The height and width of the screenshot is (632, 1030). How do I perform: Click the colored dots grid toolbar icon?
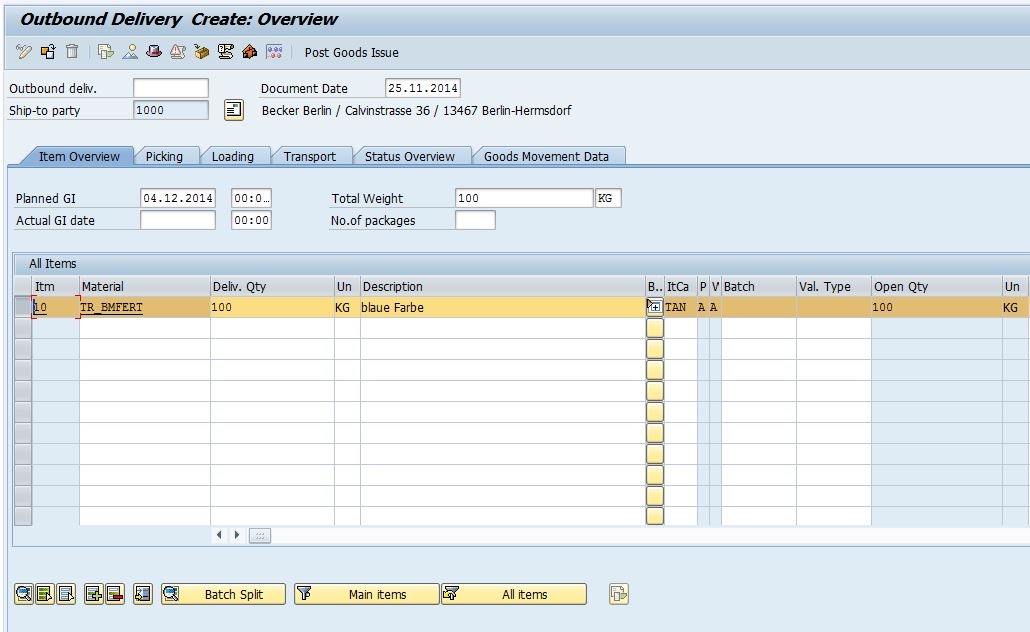(275, 52)
